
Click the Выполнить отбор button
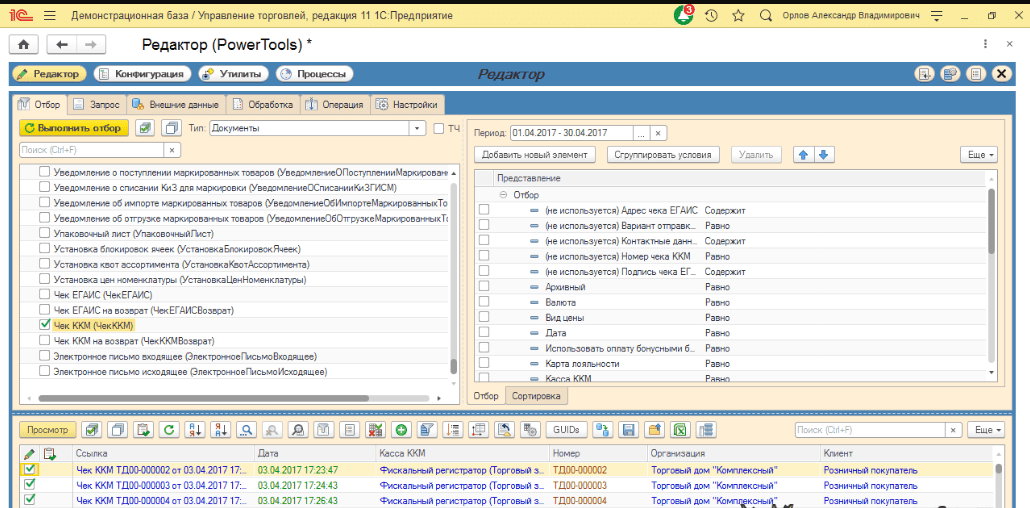click(73, 128)
